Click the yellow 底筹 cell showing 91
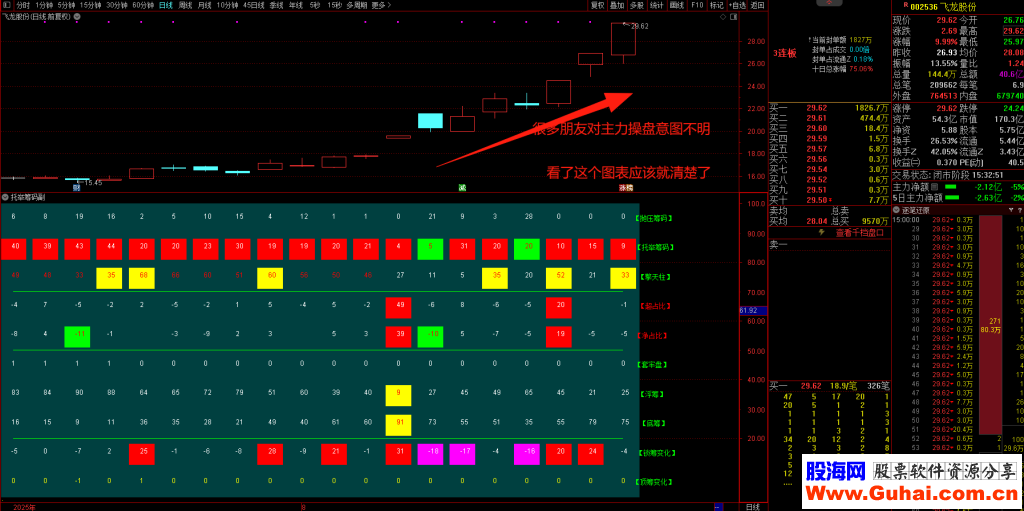This screenshot has width=1024, height=511. coord(398,425)
